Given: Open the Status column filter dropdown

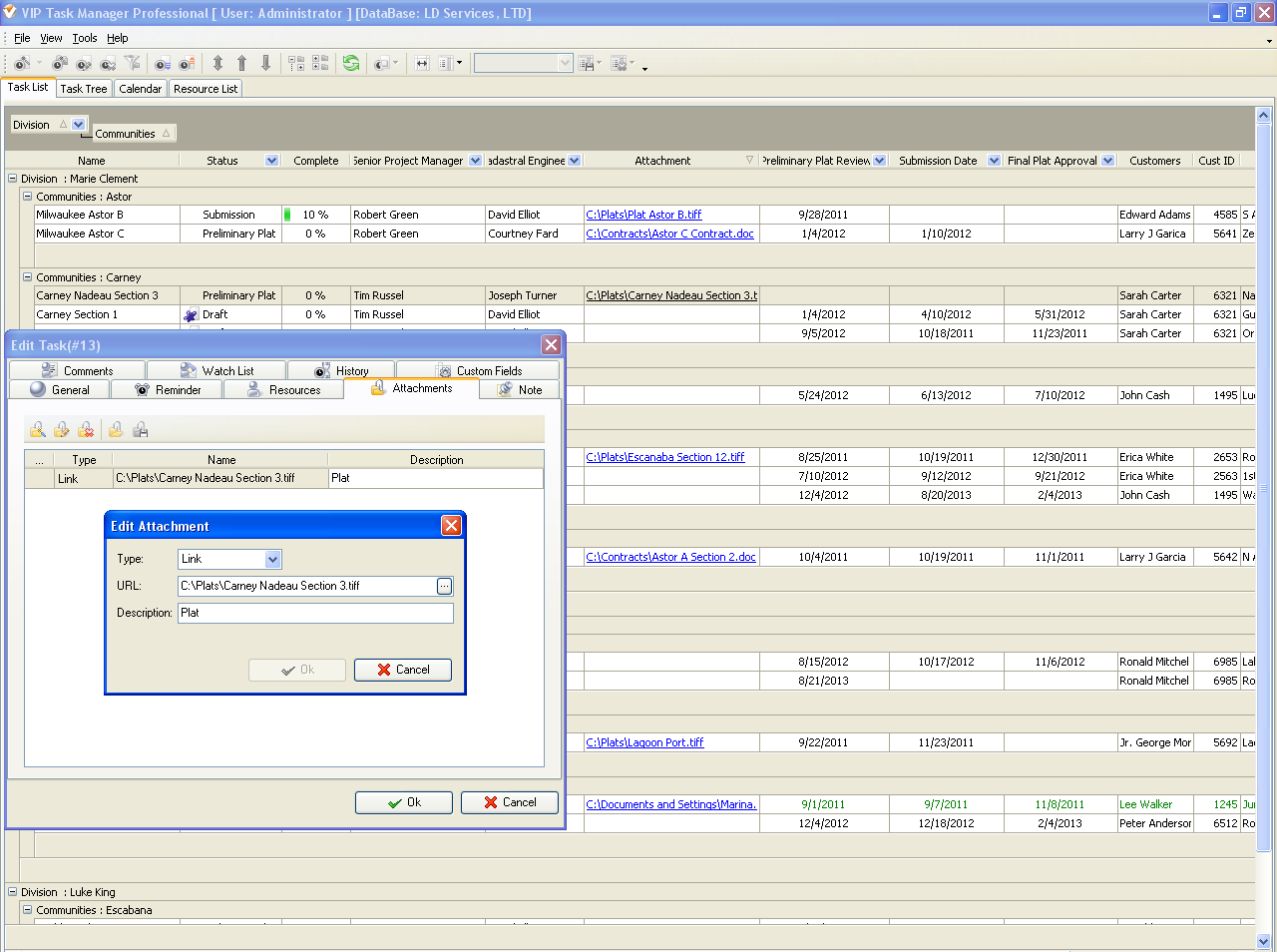Looking at the screenshot, I should (271, 160).
